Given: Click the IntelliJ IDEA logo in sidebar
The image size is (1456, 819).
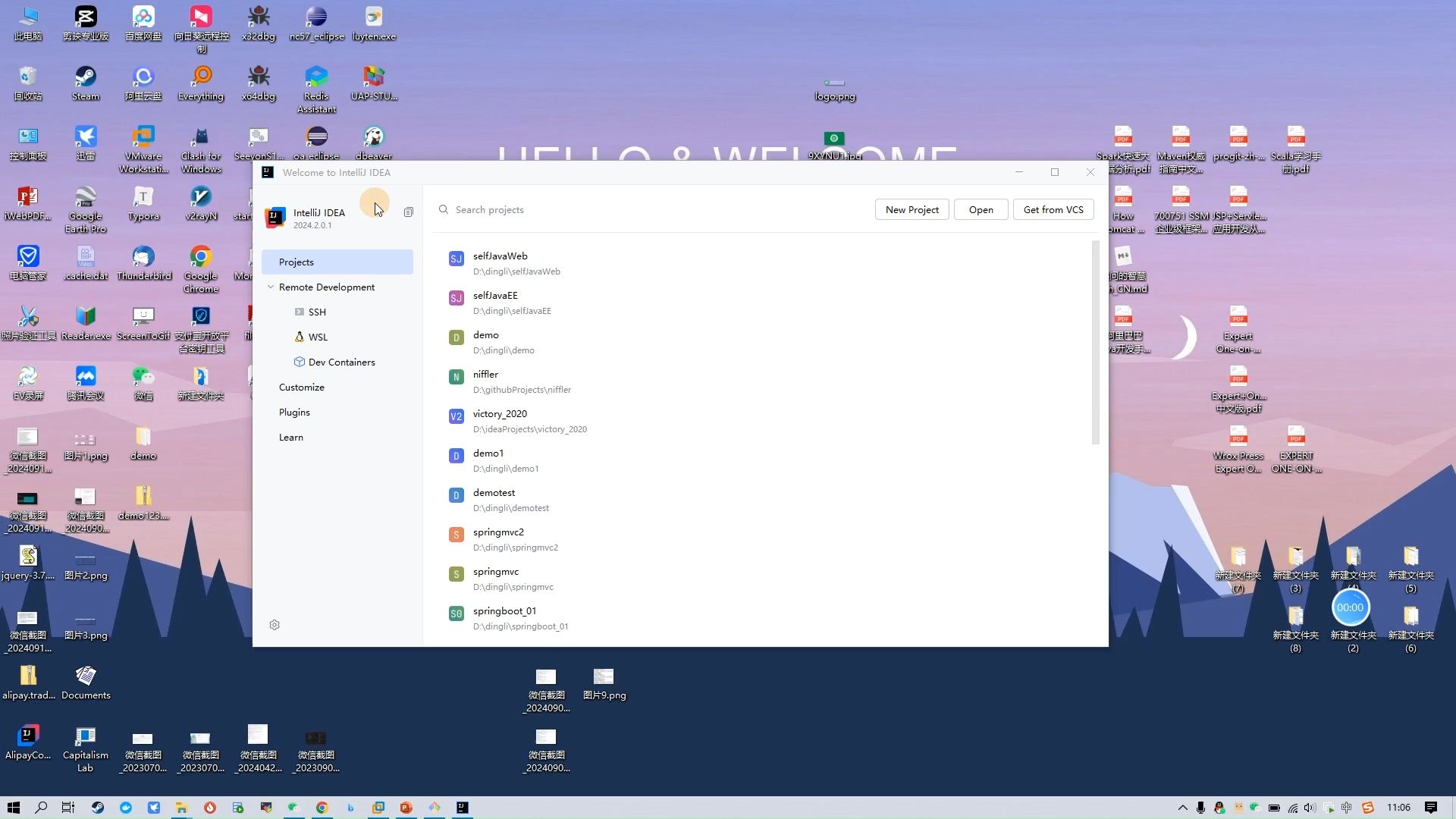Looking at the screenshot, I should point(275,218).
